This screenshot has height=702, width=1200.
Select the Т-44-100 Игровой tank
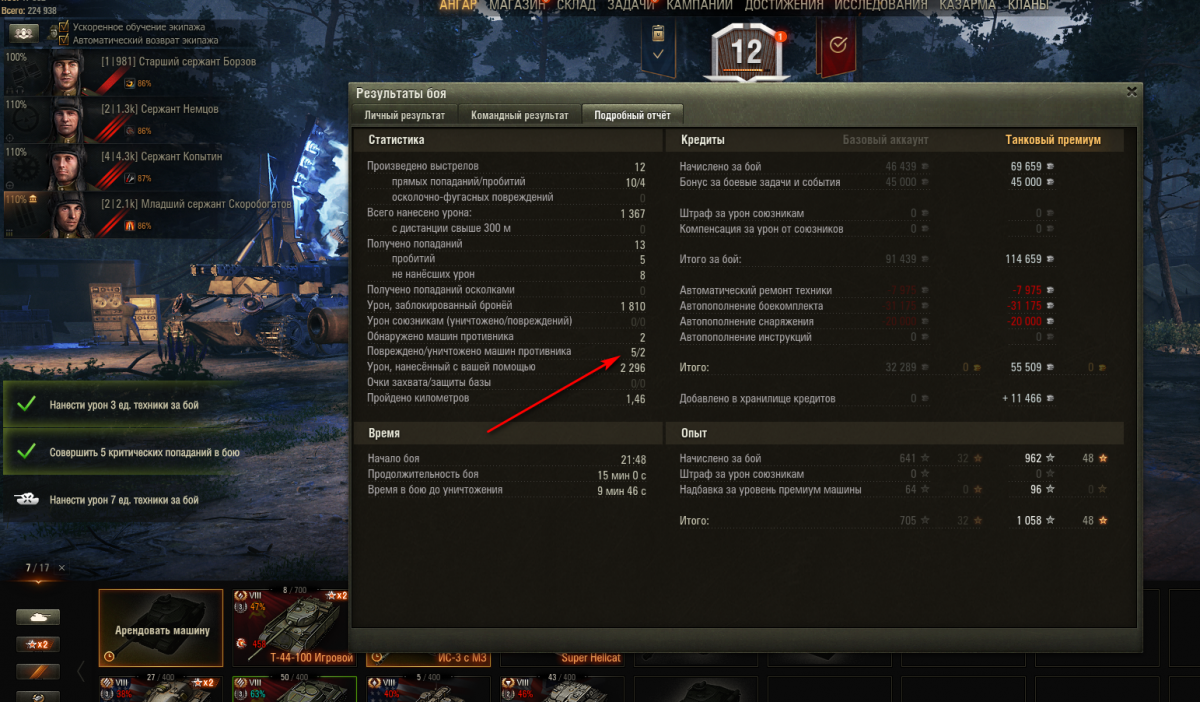pos(294,628)
